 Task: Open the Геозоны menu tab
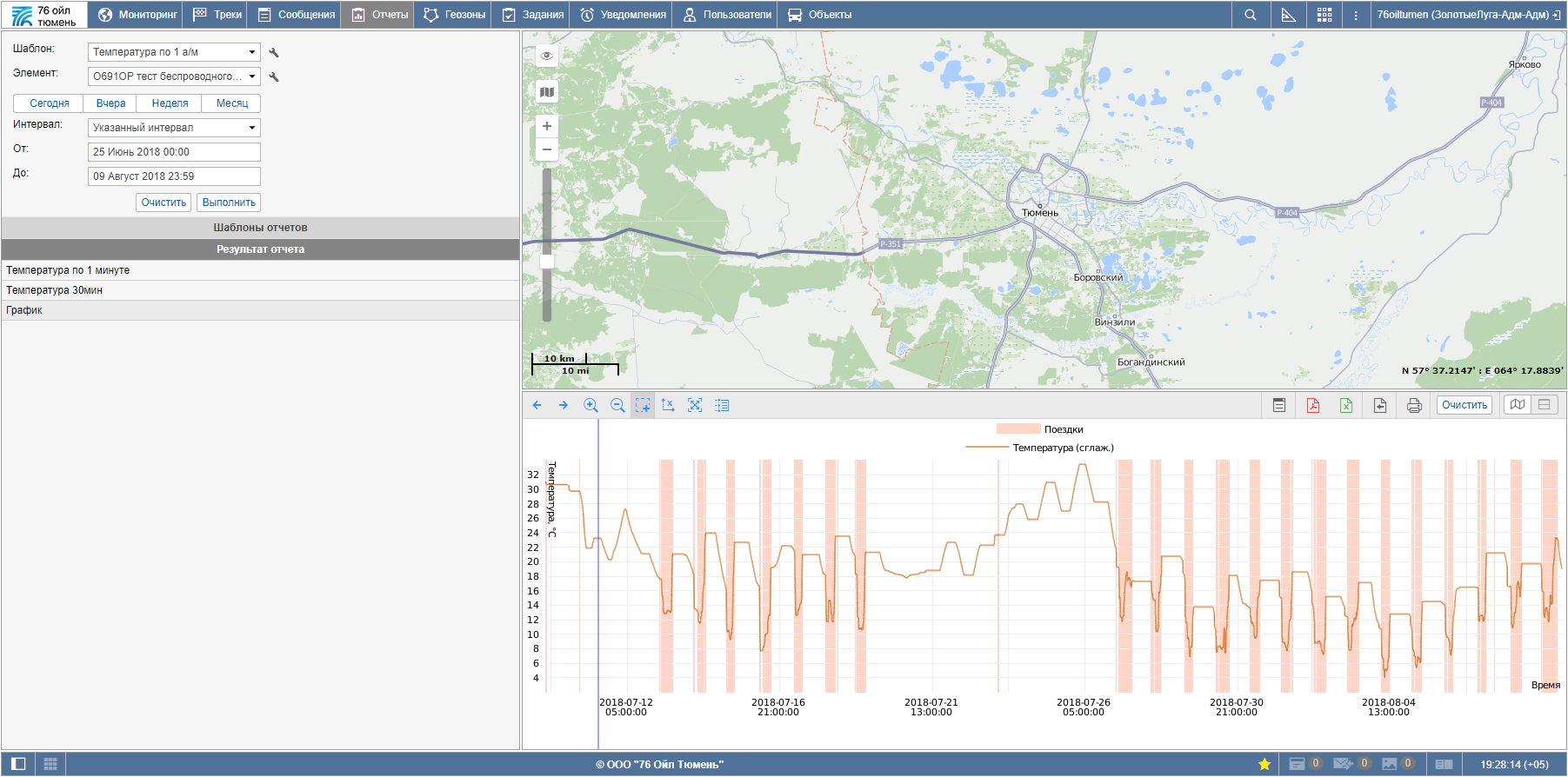click(x=455, y=15)
